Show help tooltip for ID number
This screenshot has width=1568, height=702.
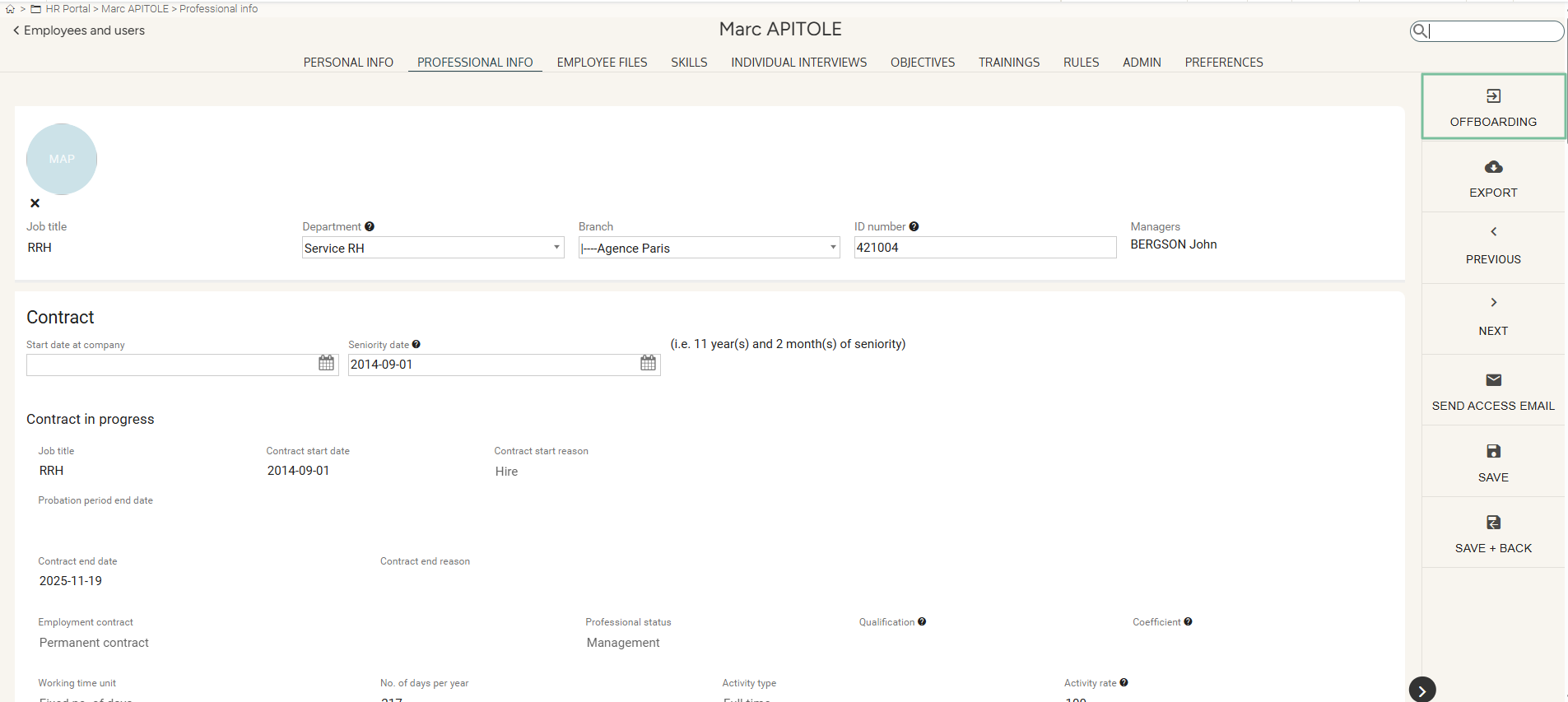(914, 227)
